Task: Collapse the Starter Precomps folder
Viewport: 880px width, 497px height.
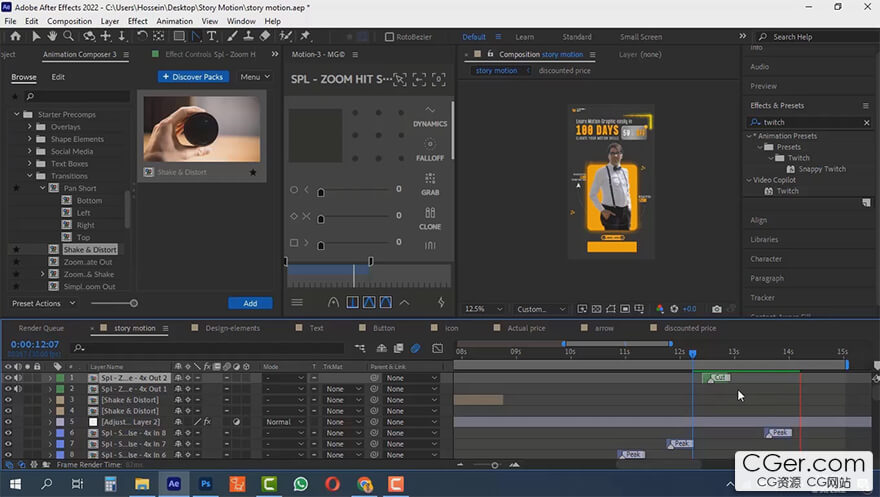Action: pos(17,114)
